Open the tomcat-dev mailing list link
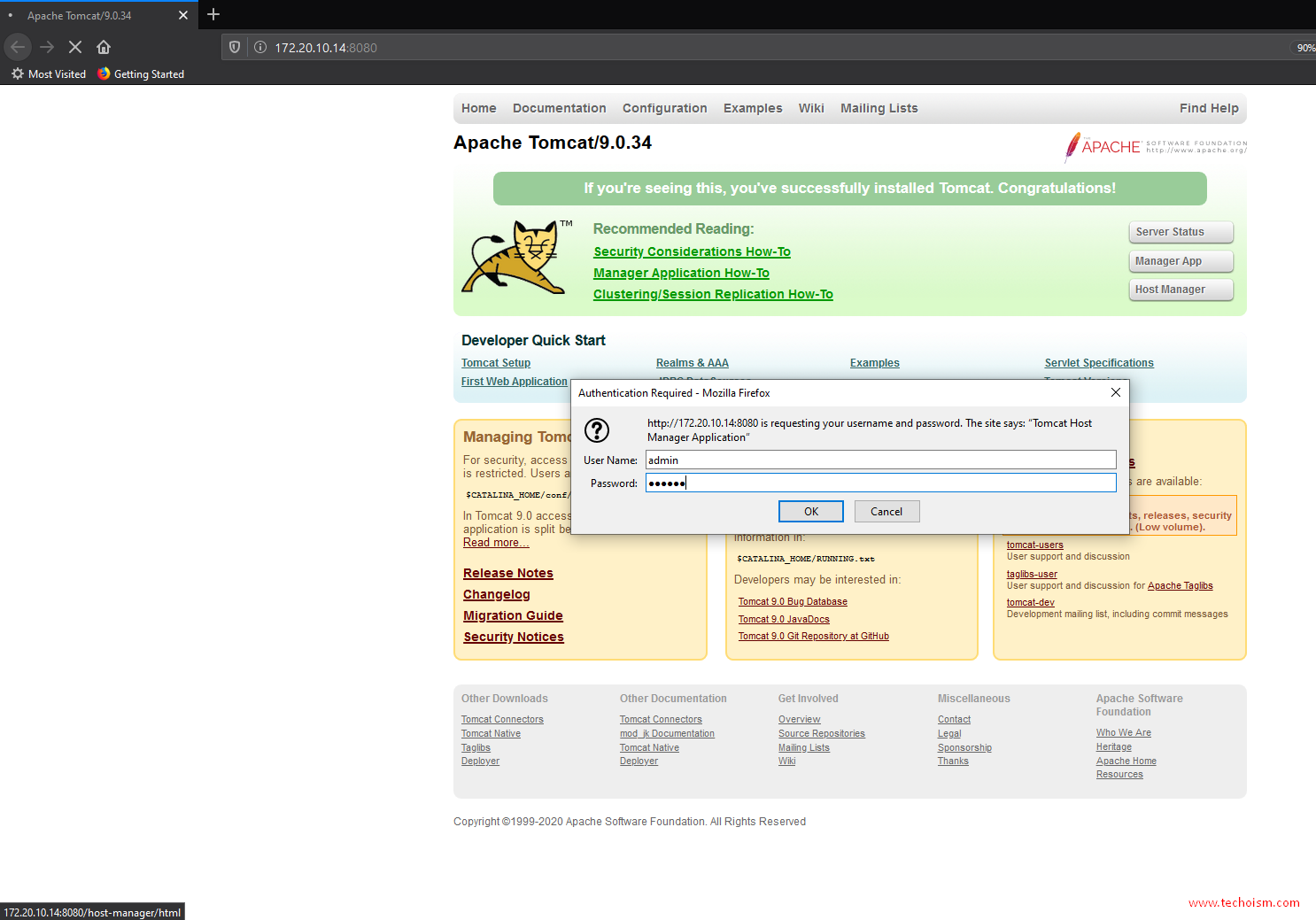The height and width of the screenshot is (920, 1316). pyautogui.click(x=1031, y=603)
